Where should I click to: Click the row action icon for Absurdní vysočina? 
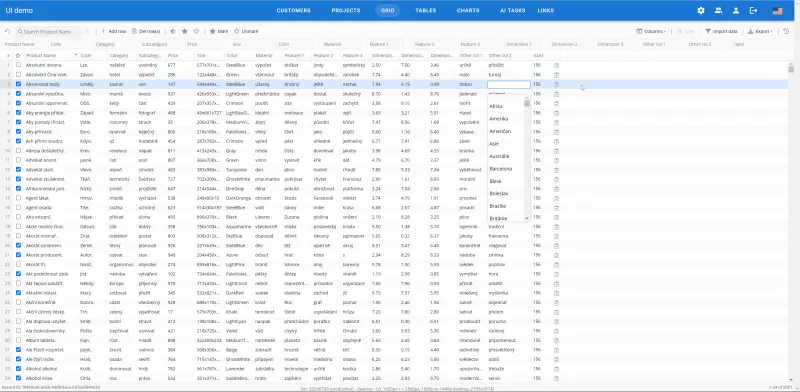tap(556, 94)
